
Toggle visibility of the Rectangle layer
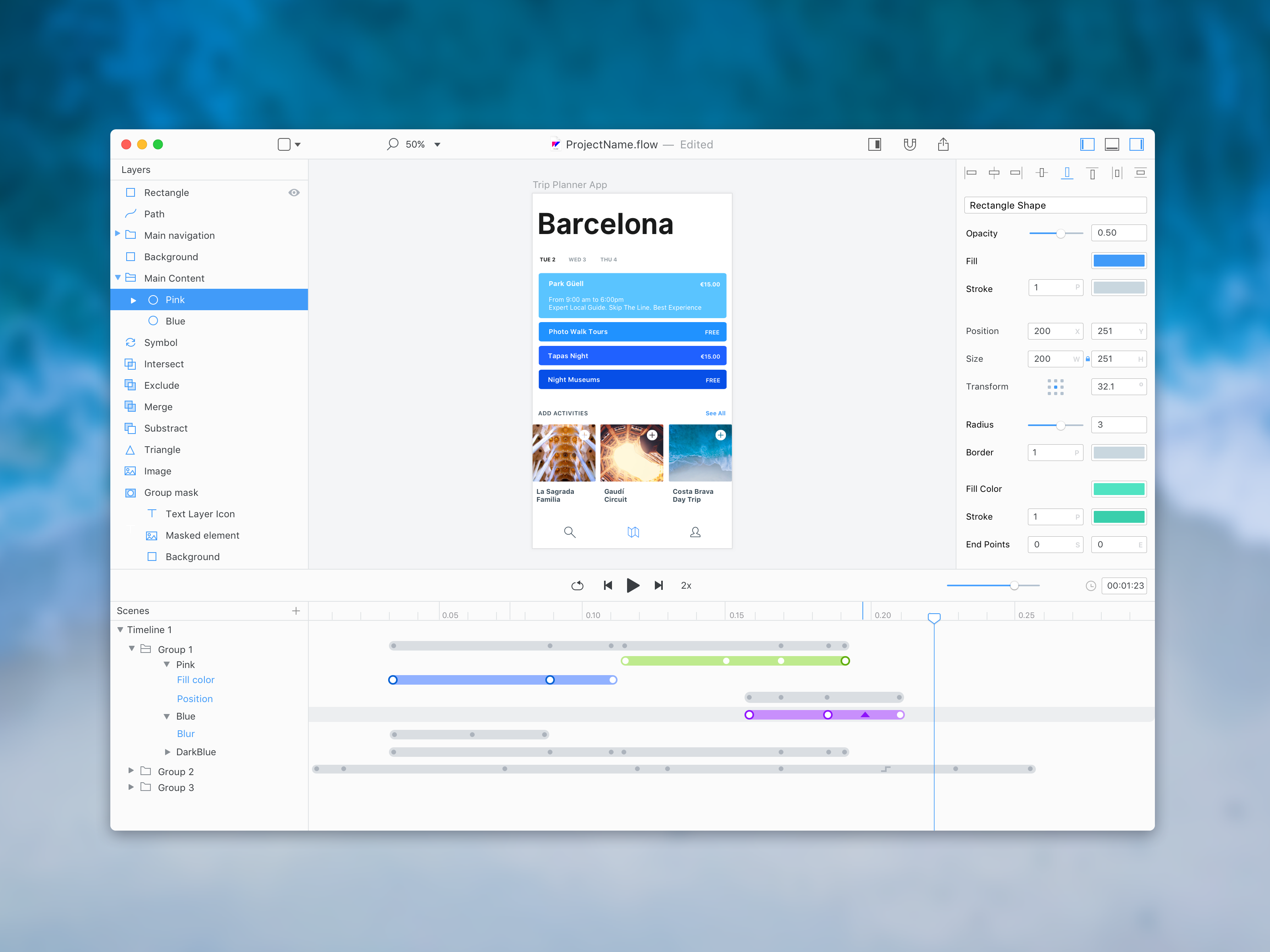[x=294, y=193]
